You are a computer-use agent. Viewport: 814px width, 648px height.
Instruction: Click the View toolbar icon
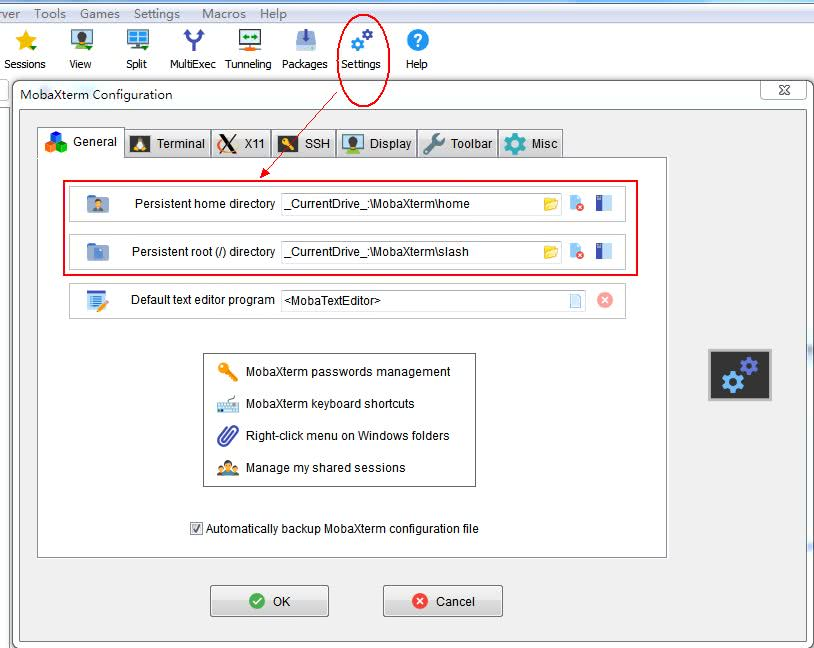(x=80, y=50)
